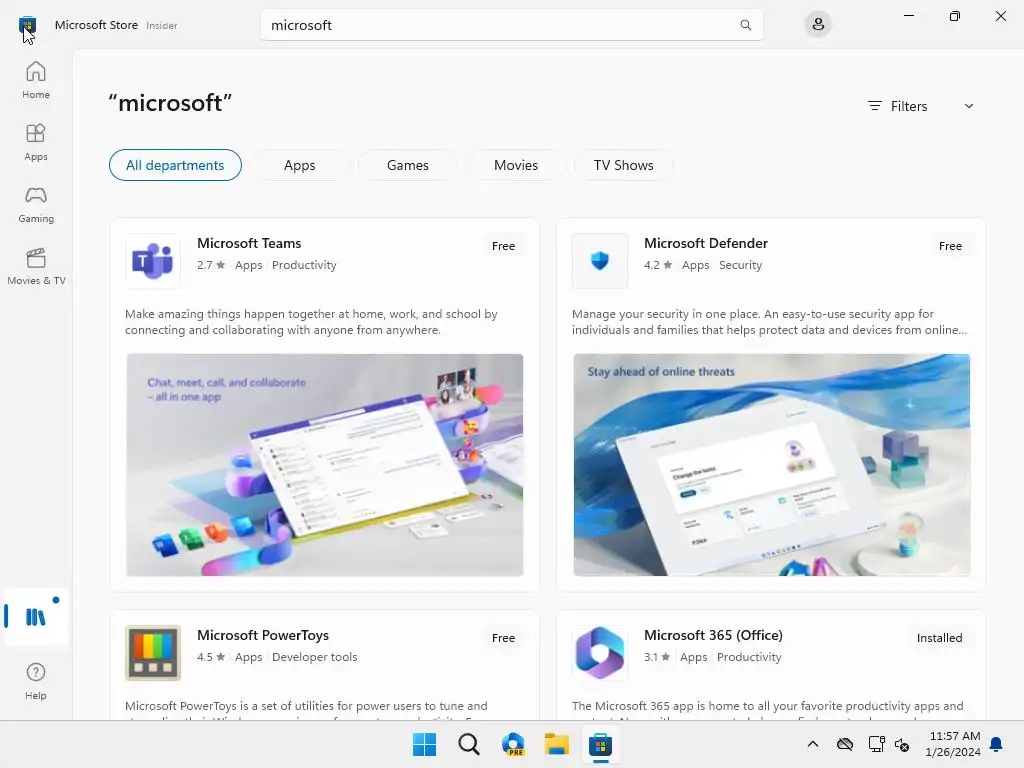Open the clock and date in taskbar

(953, 744)
